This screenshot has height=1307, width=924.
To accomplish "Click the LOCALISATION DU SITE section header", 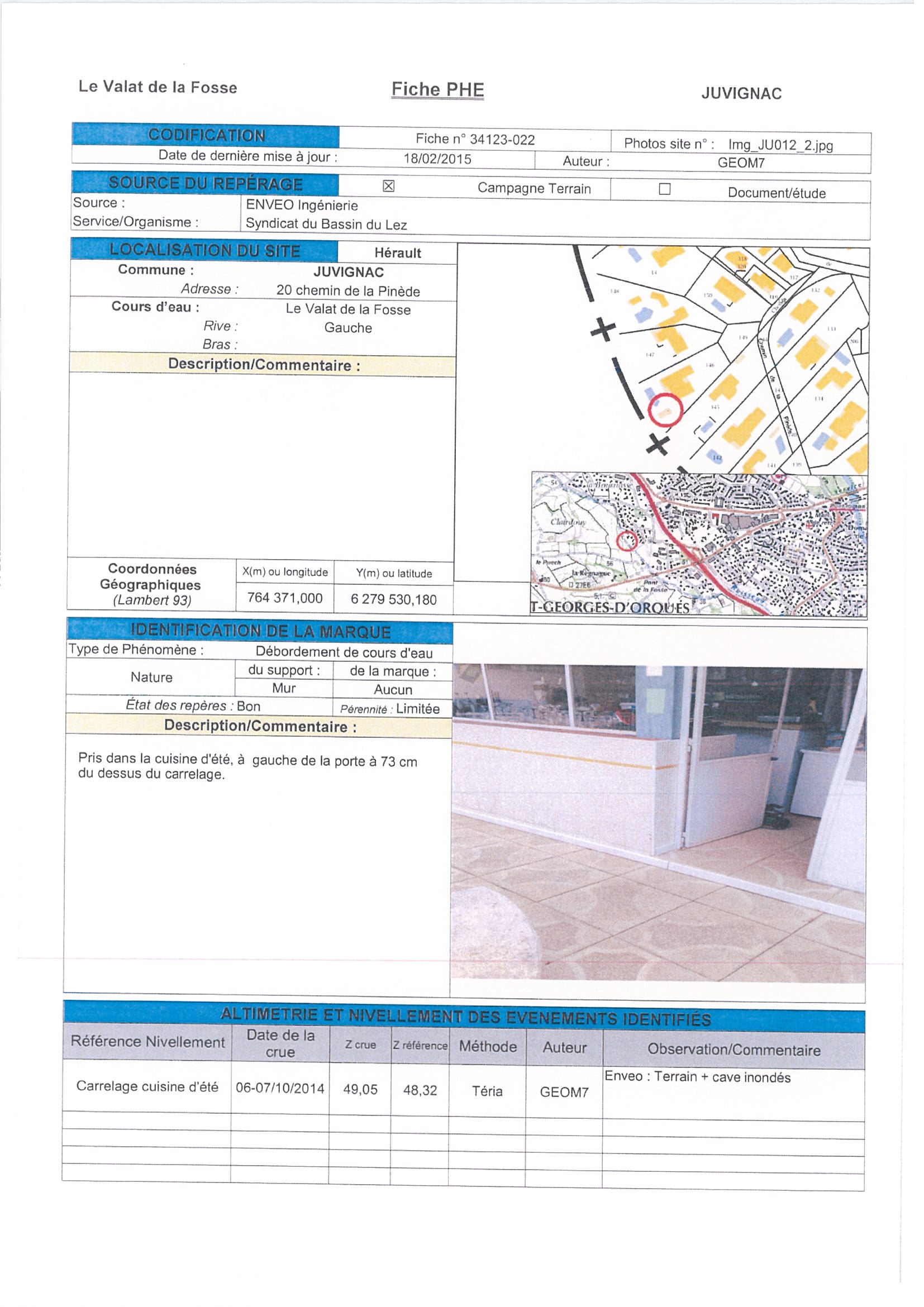I will tap(204, 250).
